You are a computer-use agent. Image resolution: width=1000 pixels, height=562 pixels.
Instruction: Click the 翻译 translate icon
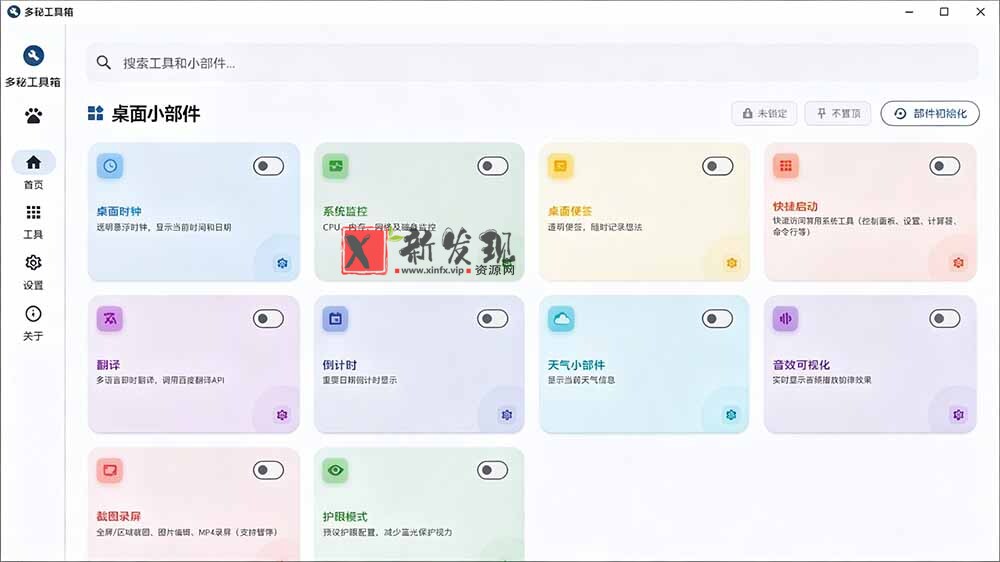click(110, 318)
